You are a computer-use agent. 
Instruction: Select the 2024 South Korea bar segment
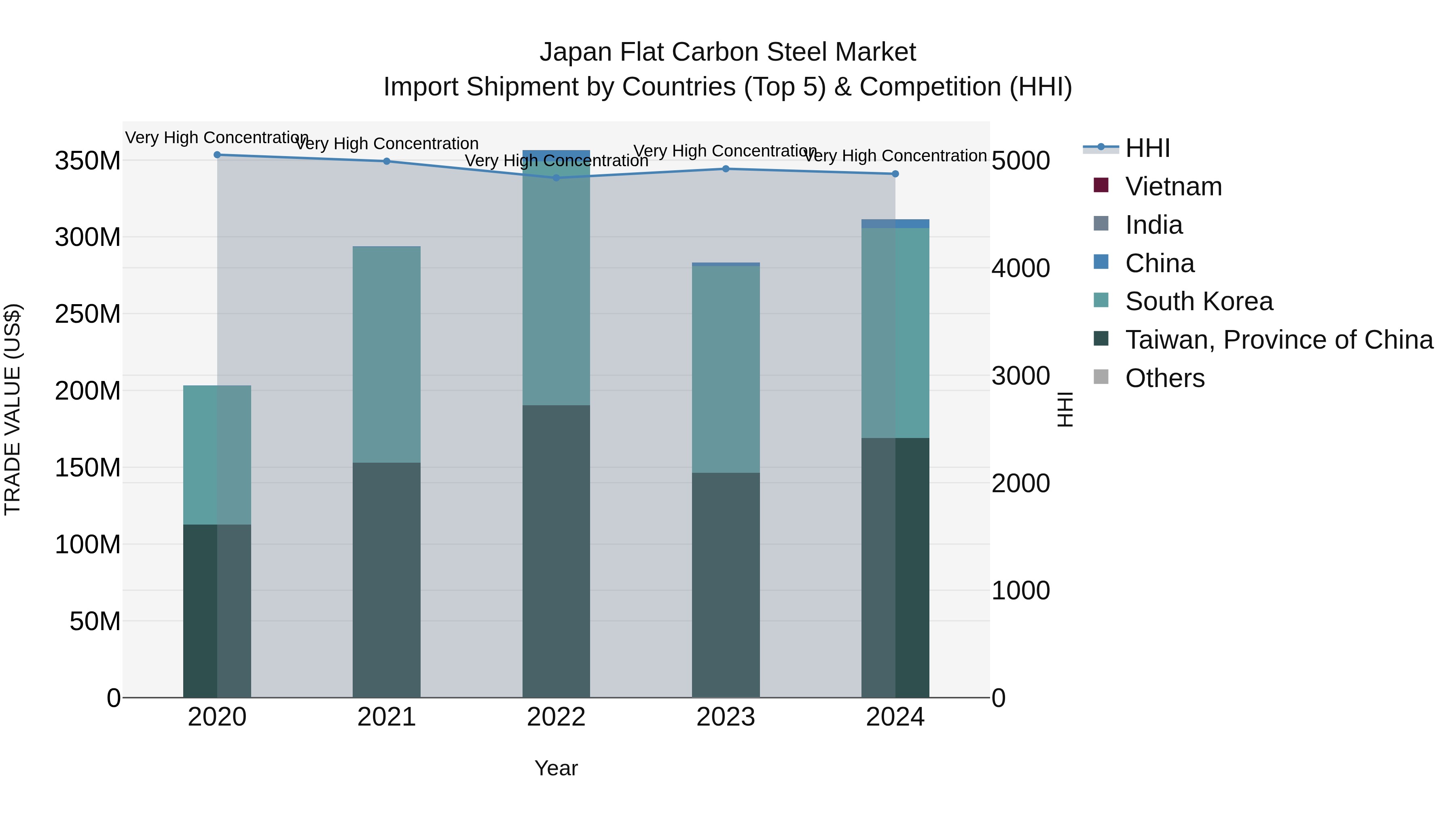895,333
